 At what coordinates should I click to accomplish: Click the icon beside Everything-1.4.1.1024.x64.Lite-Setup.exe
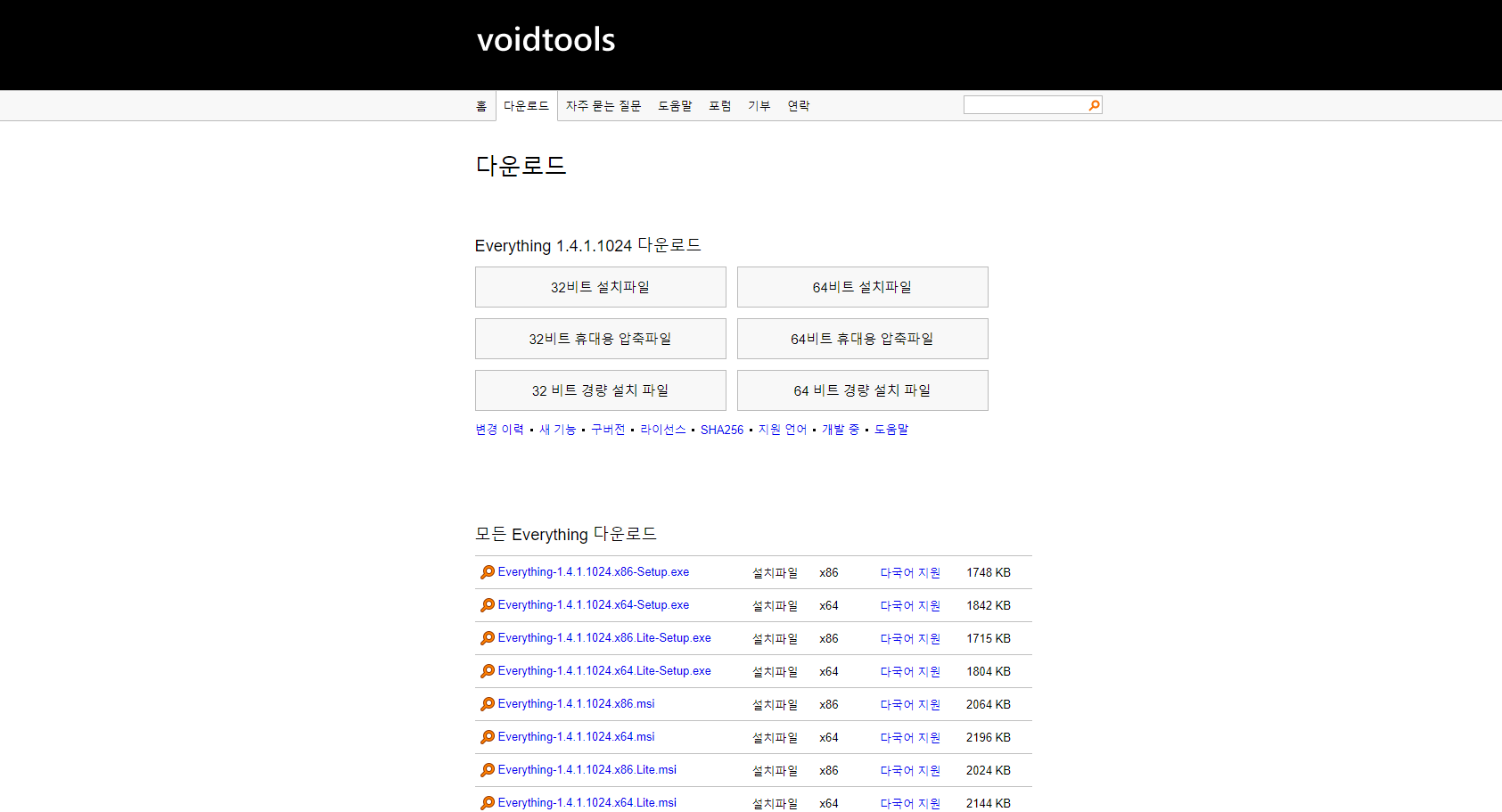point(487,671)
